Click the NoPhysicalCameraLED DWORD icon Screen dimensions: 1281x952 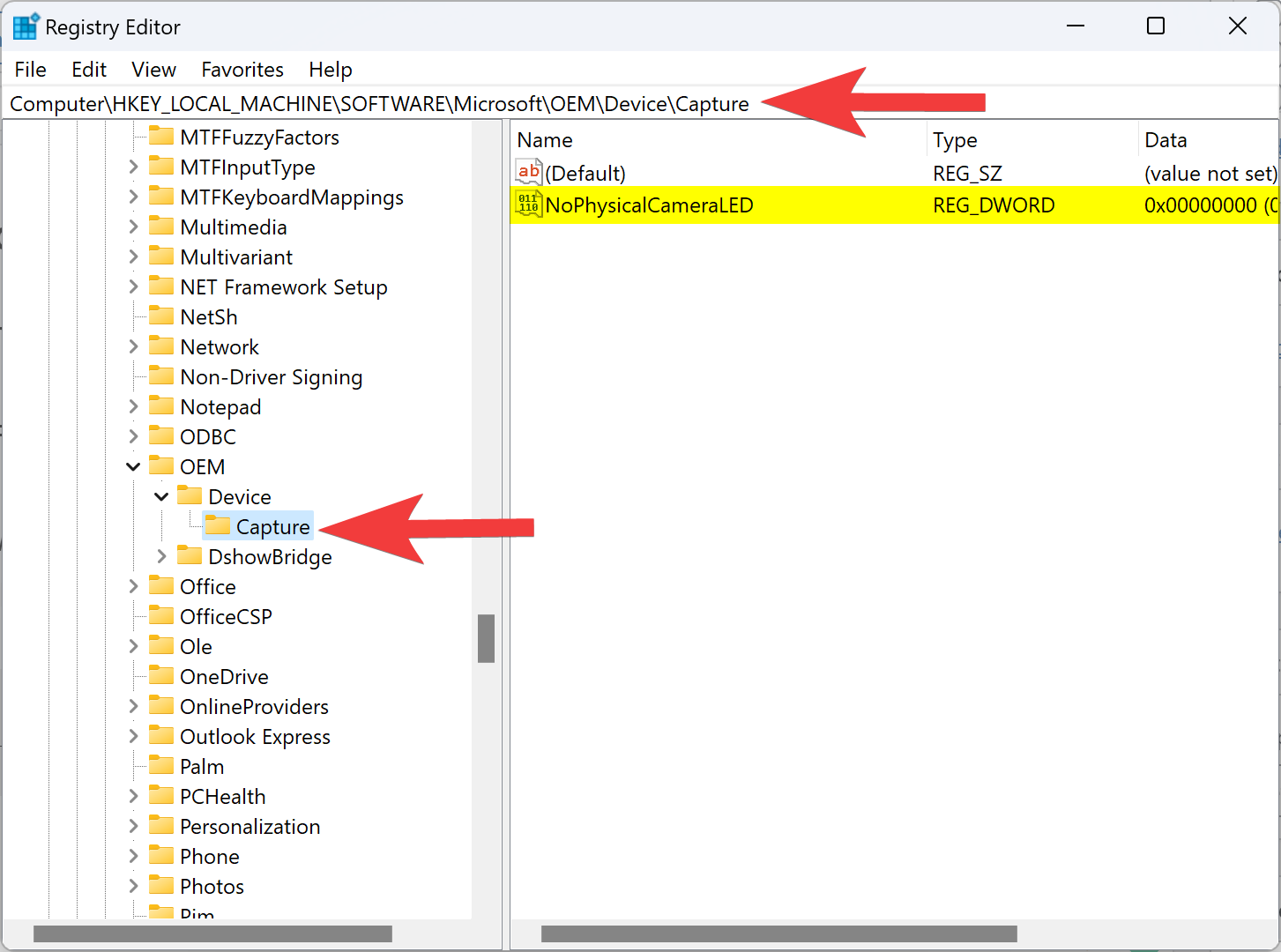[x=529, y=205]
